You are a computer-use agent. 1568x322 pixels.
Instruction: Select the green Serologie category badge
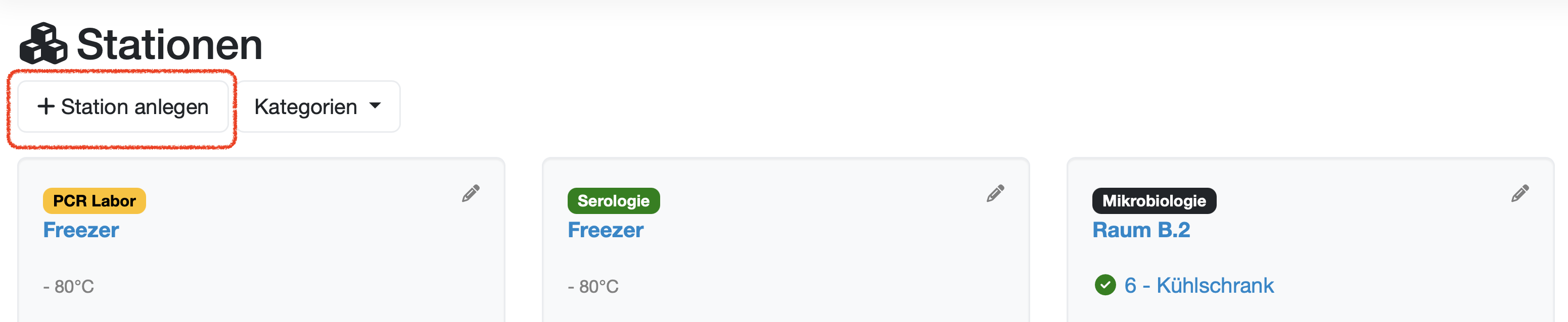613,201
